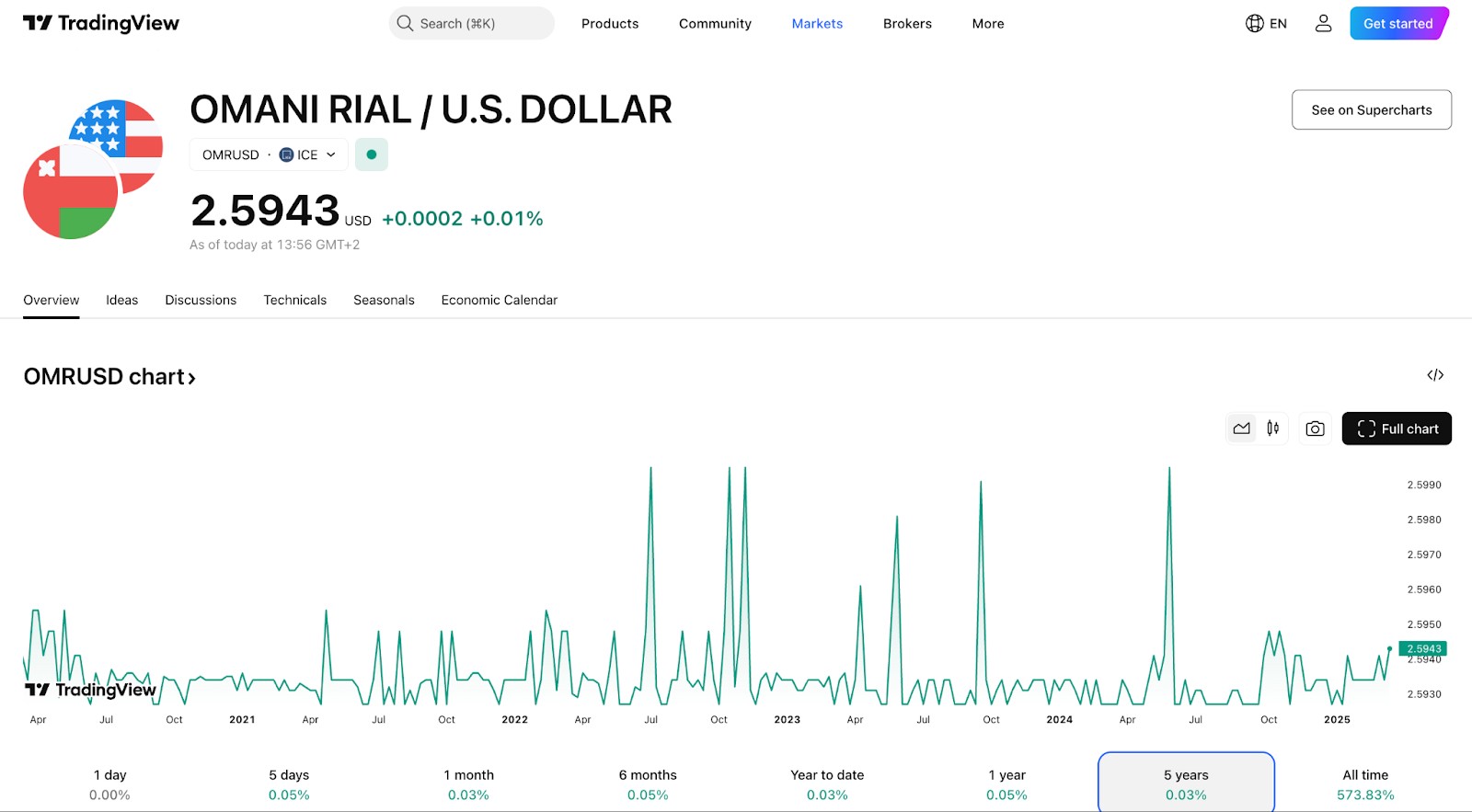The height and width of the screenshot is (812, 1472).
Task: Take a chart snapshot with camera icon
Action: [x=1316, y=429]
